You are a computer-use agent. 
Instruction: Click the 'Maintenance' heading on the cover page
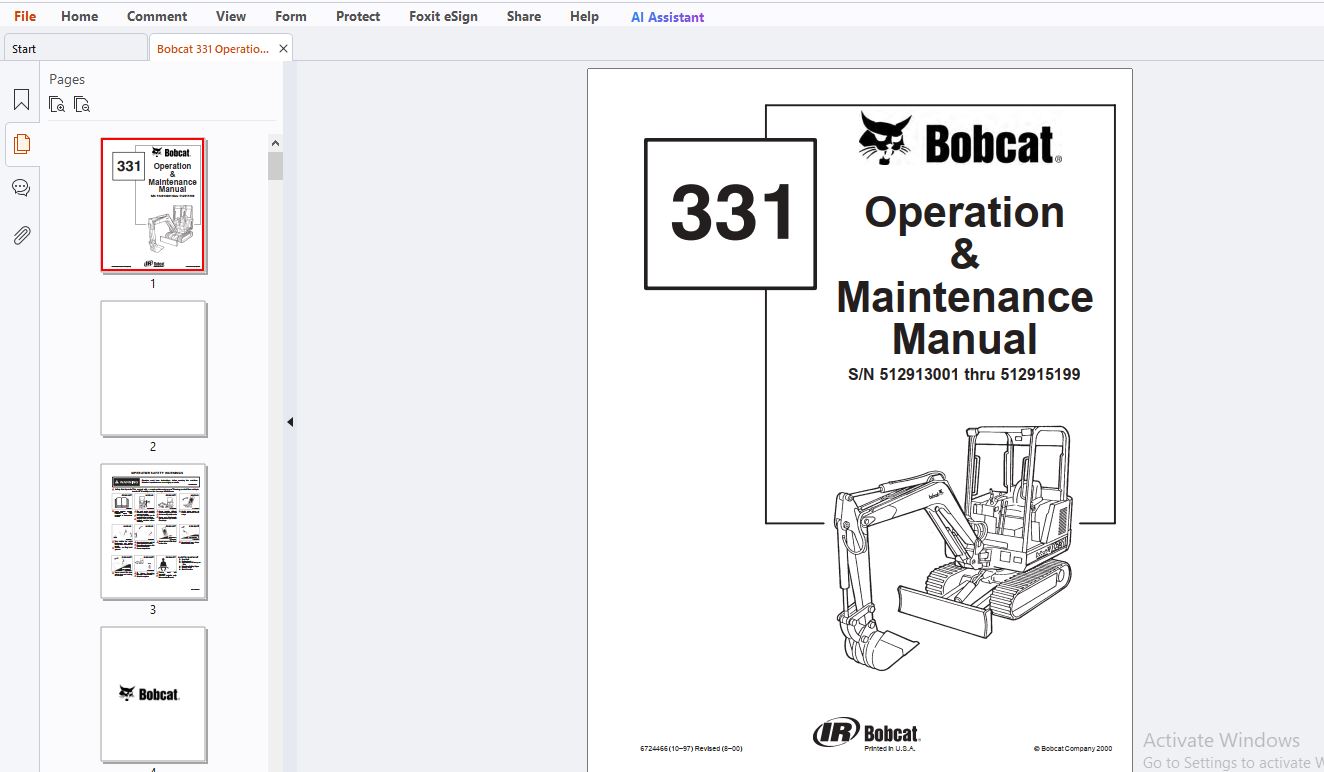[x=964, y=297]
